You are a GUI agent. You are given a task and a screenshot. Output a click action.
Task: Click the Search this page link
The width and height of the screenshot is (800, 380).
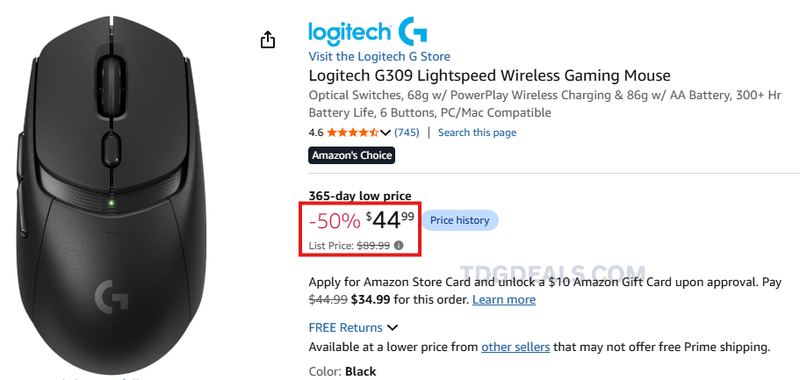pyautogui.click(x=477, y=133)
